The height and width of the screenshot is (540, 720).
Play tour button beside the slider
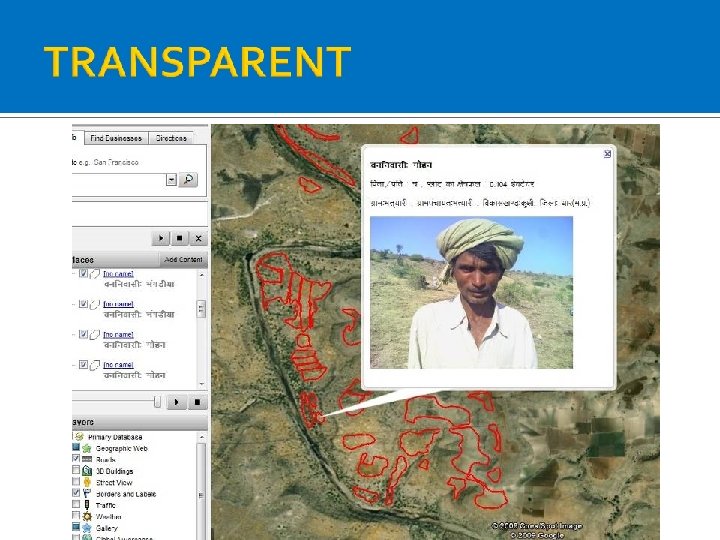(x=176, y=402)
